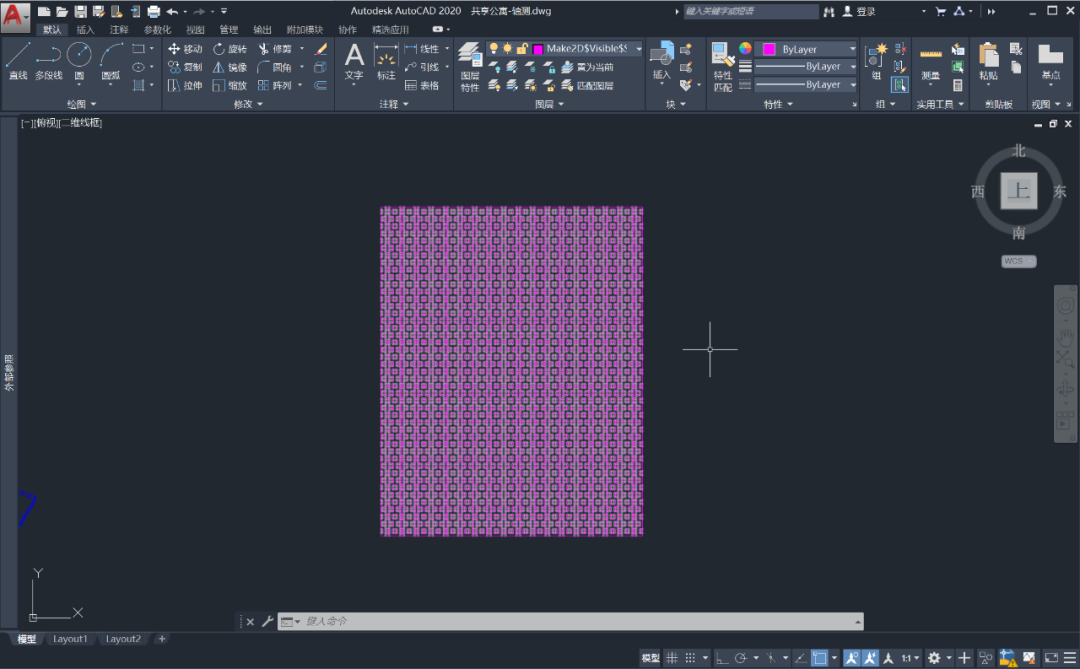
Task: Expand the Draw (绘图) panel
Action: pyautogui.click(x=81, y=104)
